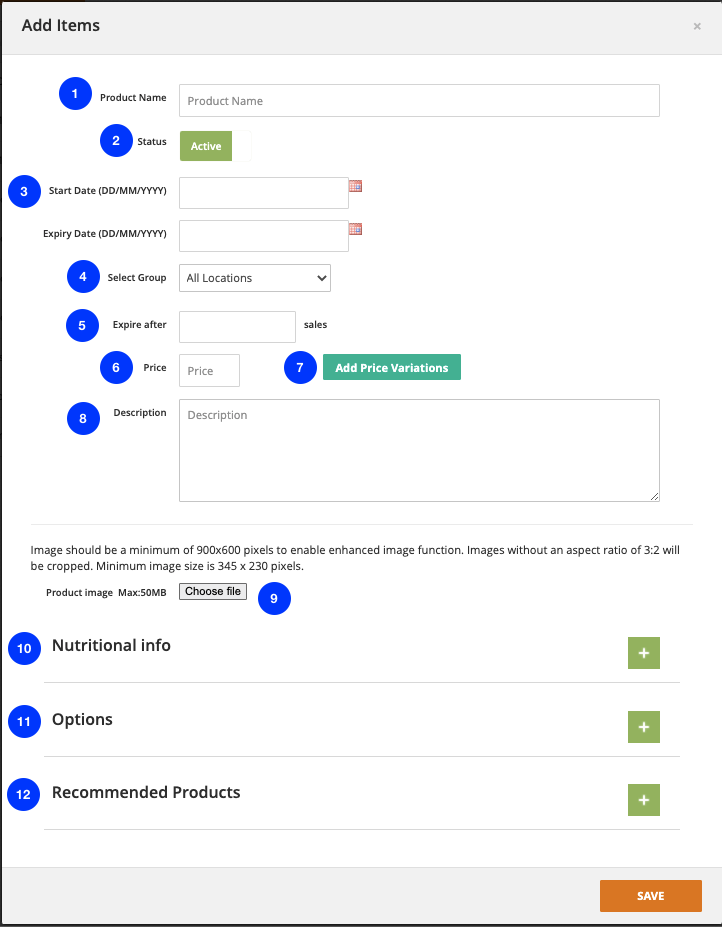Viewport: 722px width, 927px height.
Task: Expand Options section with plus icon
Action: [643, 727]
